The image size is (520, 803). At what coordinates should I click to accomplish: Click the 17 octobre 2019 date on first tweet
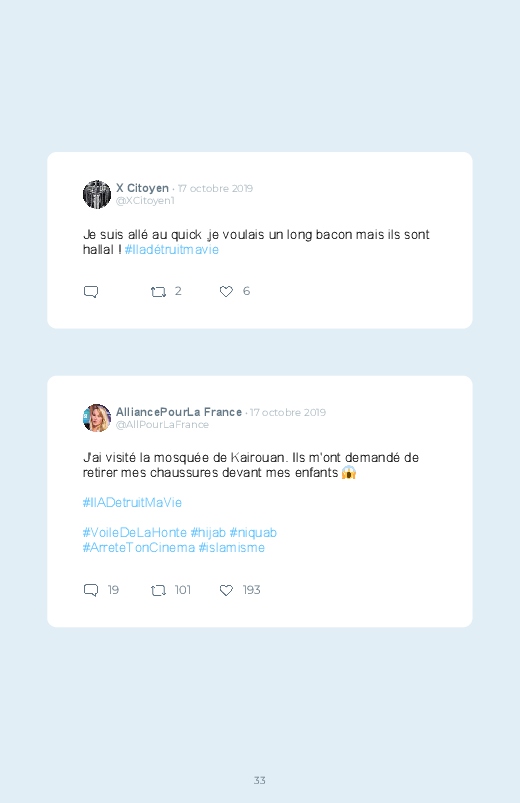point(215,188)
